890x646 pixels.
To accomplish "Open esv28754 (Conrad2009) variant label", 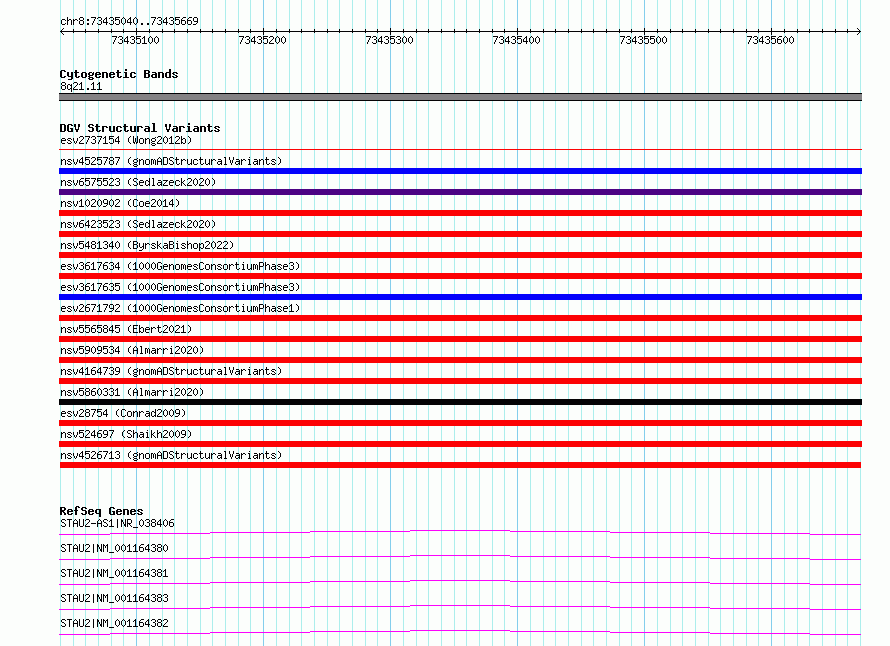I will 123,413.
